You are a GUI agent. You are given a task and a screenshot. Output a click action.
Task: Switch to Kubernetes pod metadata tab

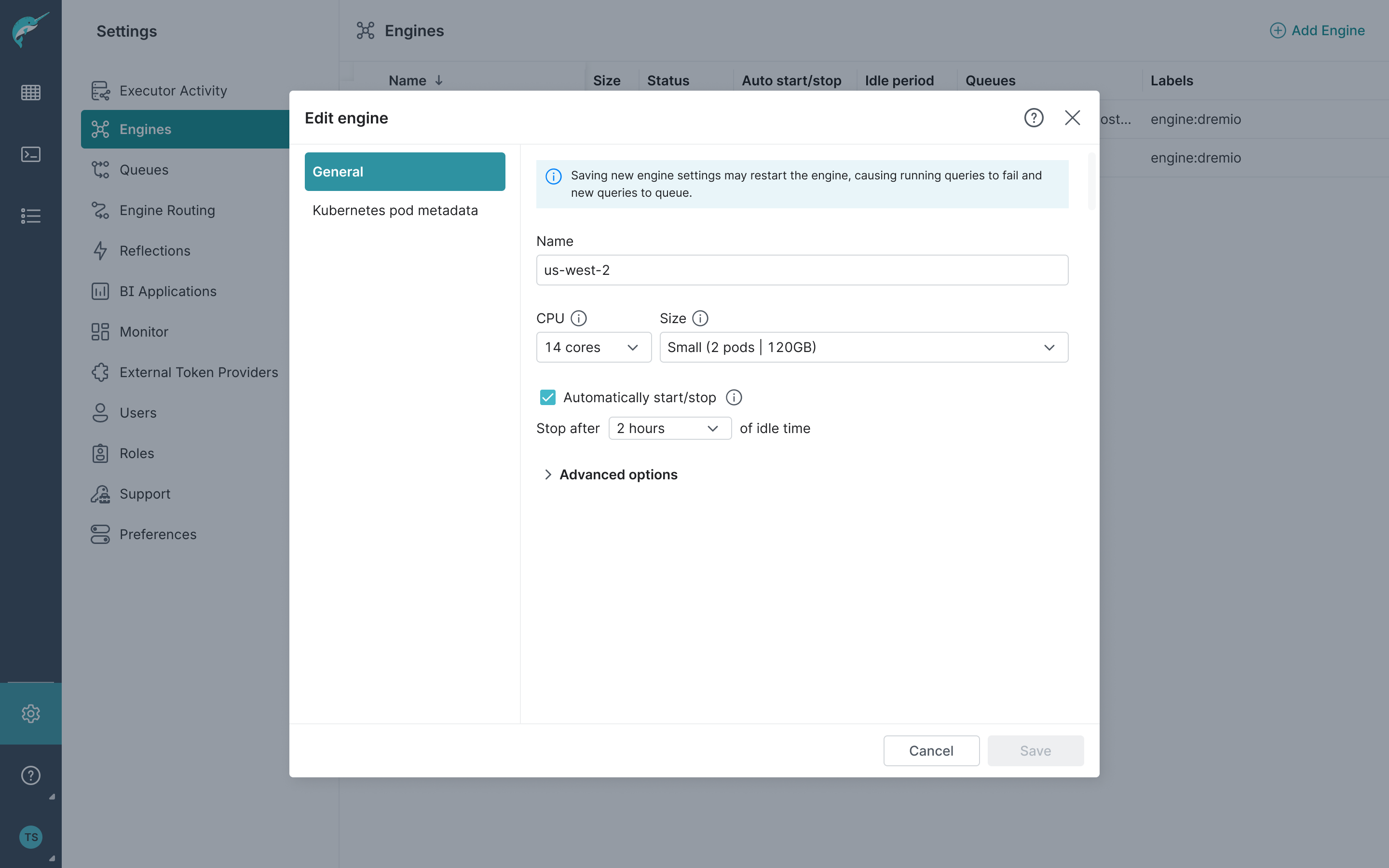point(395,210)
